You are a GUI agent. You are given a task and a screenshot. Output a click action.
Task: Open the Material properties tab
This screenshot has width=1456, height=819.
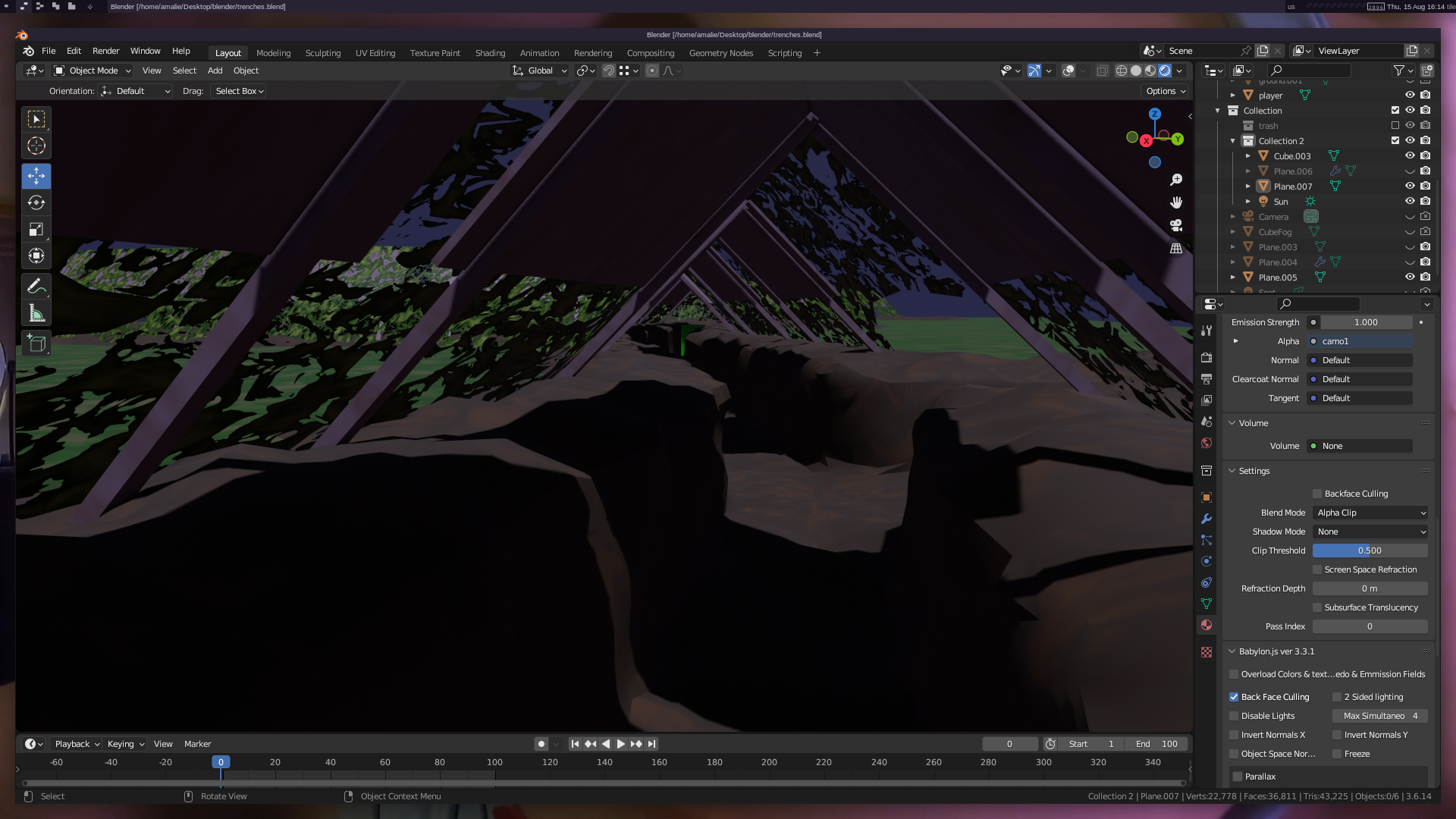tap(1207, 625)
